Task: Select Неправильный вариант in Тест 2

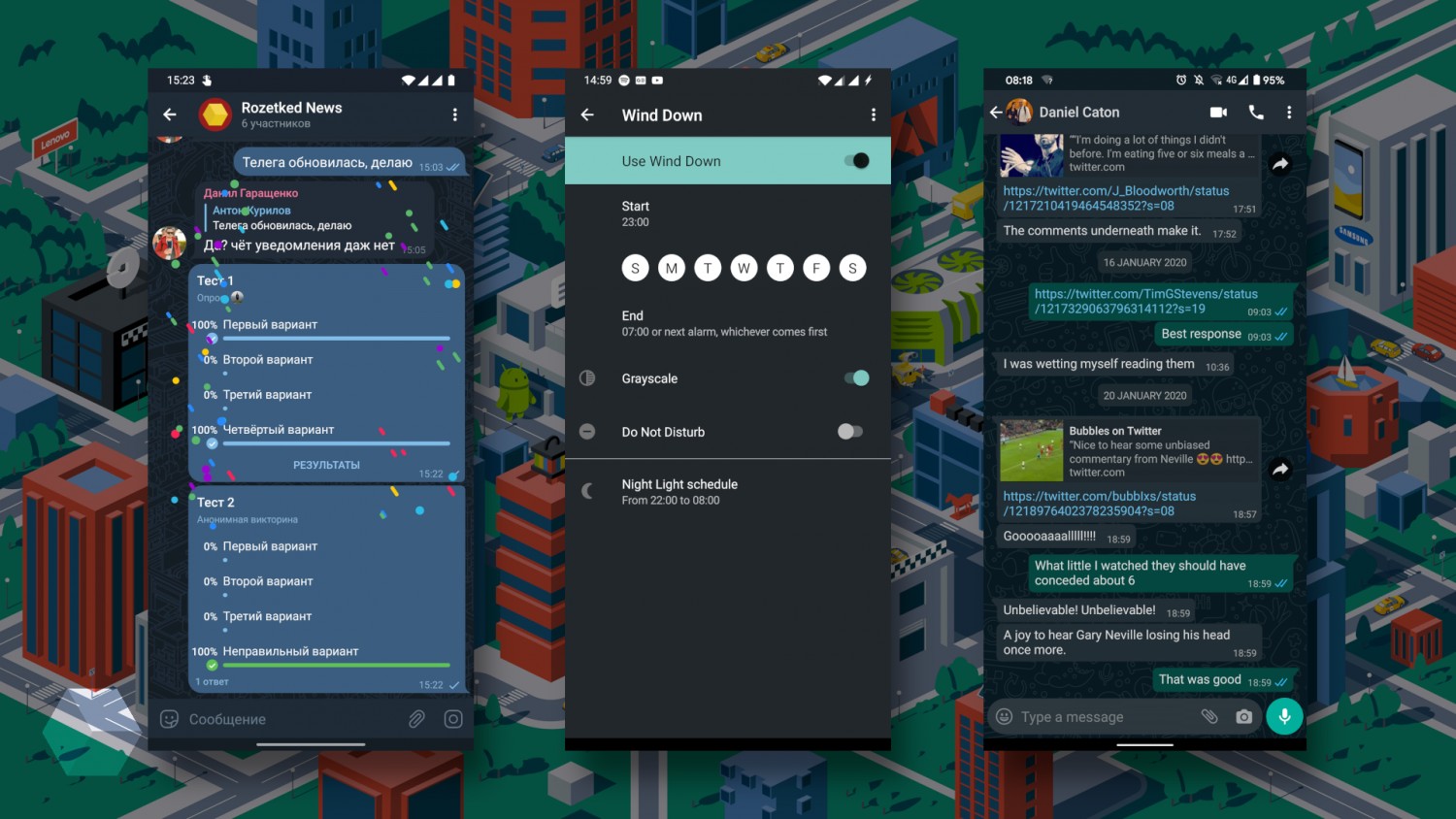Action: (290, 651)
